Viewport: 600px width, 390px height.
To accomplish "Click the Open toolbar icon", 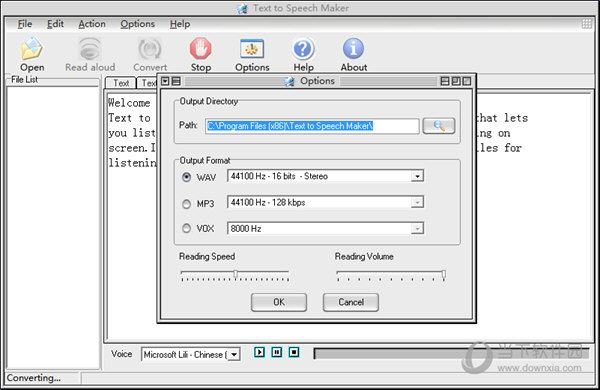I will [x=32, y=49].
